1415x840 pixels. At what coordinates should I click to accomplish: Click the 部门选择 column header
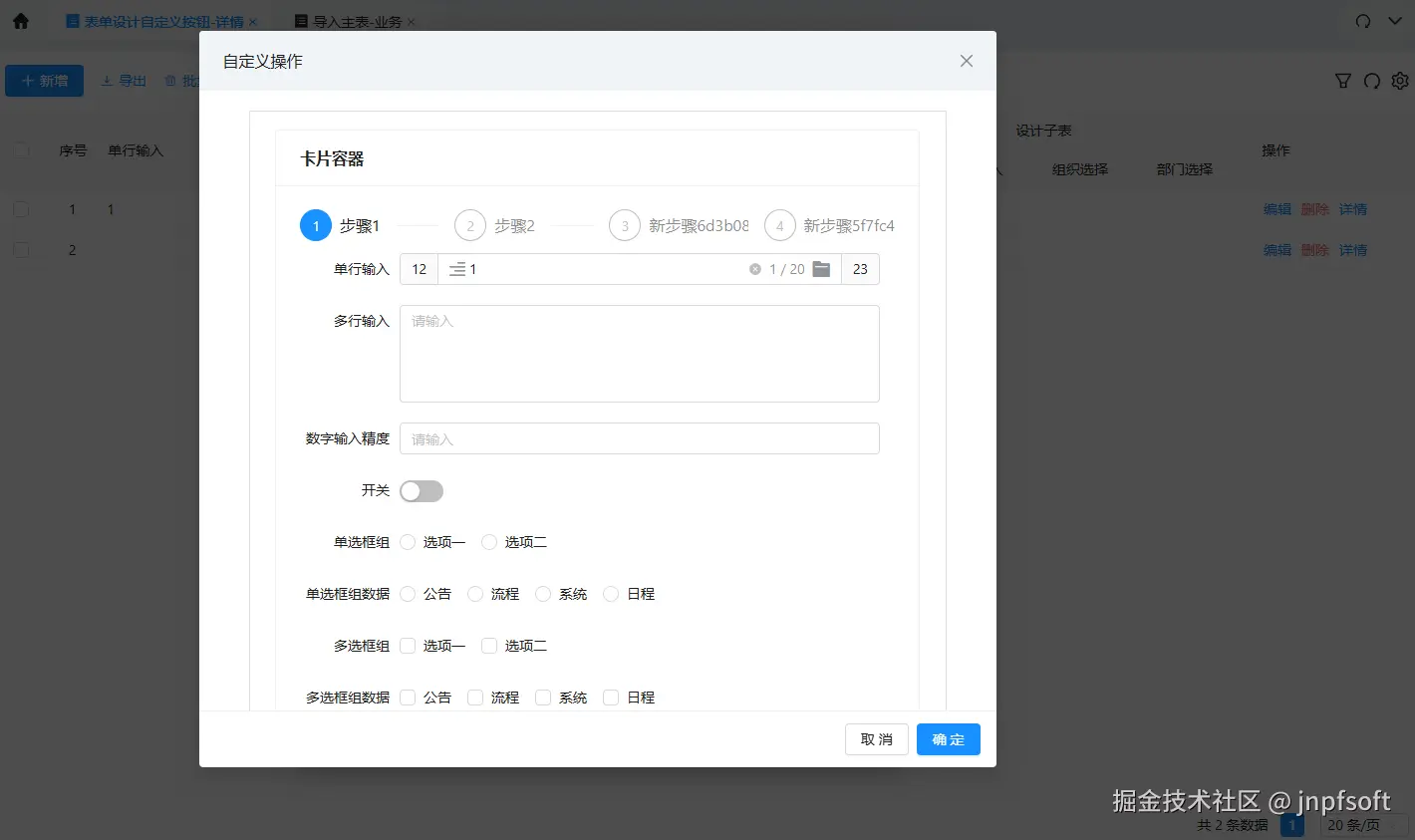click(x=1185, y=169)
